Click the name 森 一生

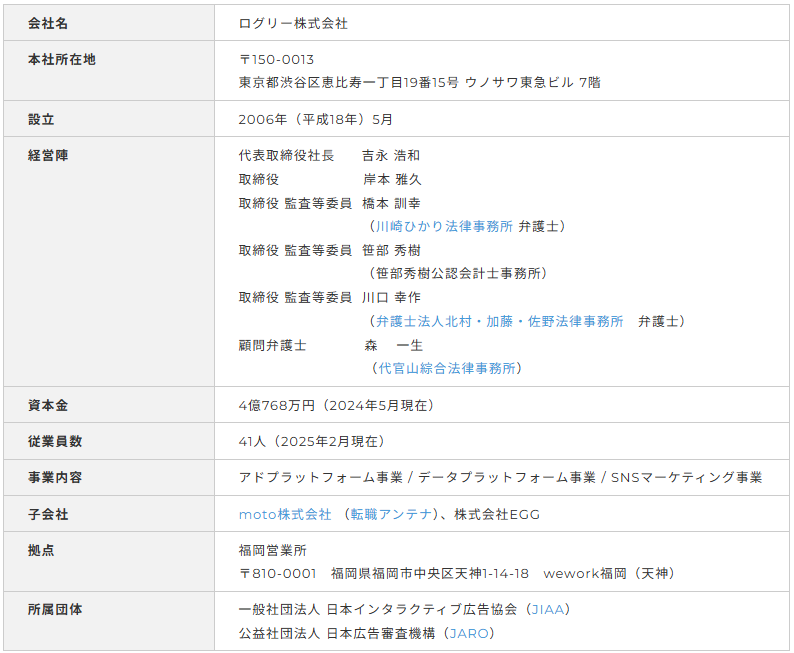pyautogui.click(x=393, y=346)
